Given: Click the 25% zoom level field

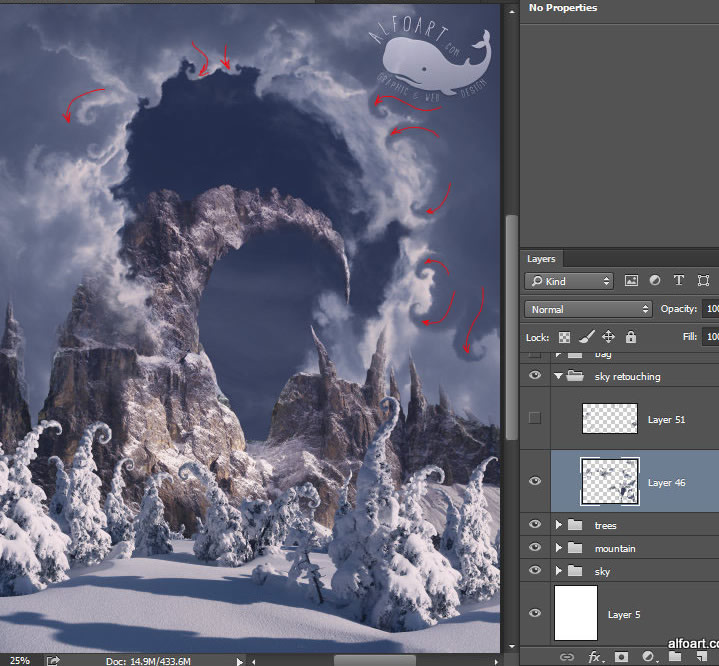Looking at the screenshot, I should pyautogui.click(x=20, y=660).
